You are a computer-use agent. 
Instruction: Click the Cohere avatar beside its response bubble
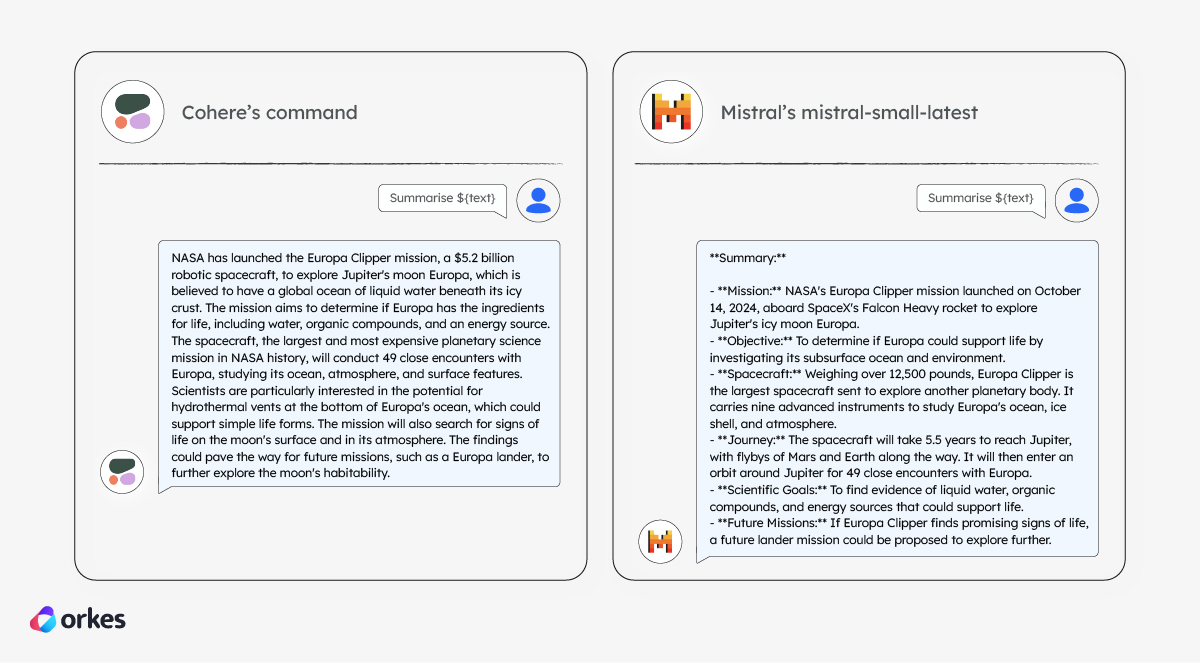122,471
